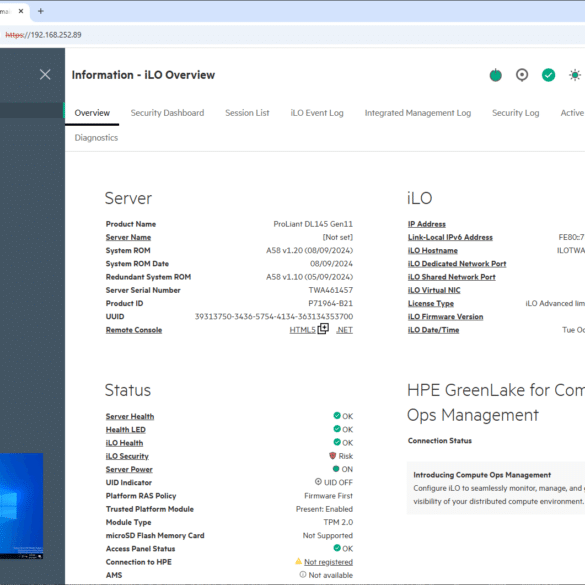Click the IP Address link
The height and width of the screenshot is (585, 585).
[427, 224]
